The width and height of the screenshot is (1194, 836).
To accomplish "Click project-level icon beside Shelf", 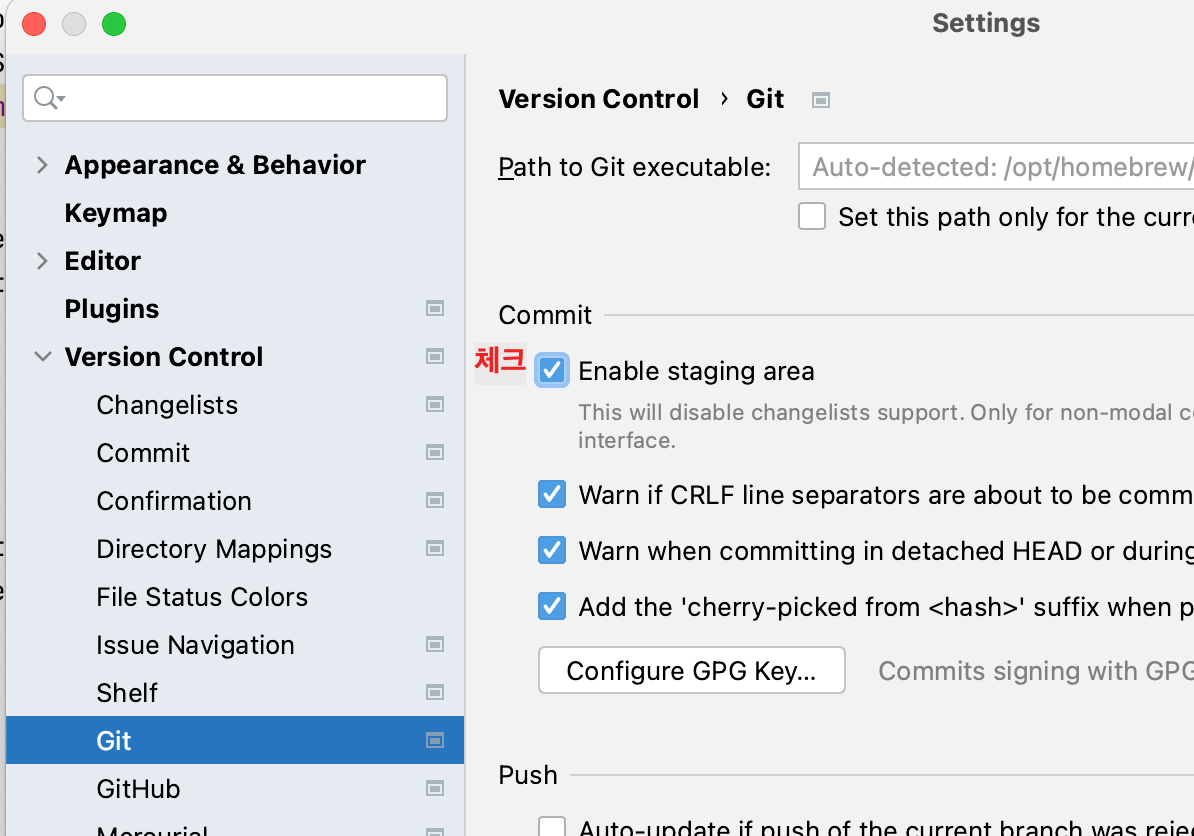I will point(435,692).
